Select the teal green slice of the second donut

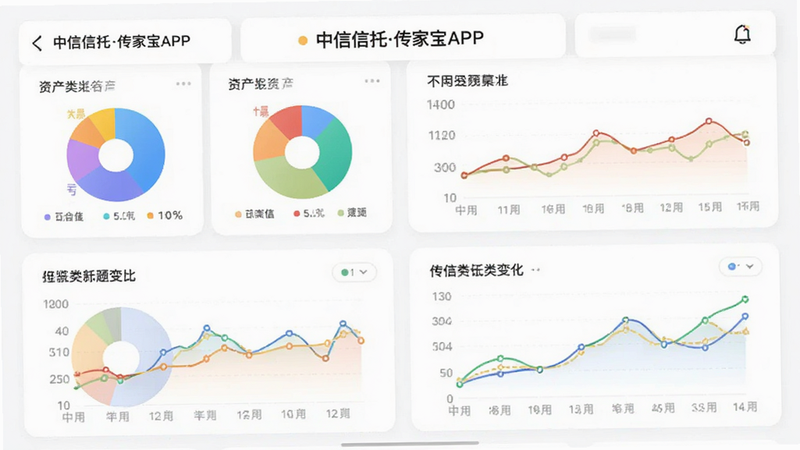tap(334, 153)
